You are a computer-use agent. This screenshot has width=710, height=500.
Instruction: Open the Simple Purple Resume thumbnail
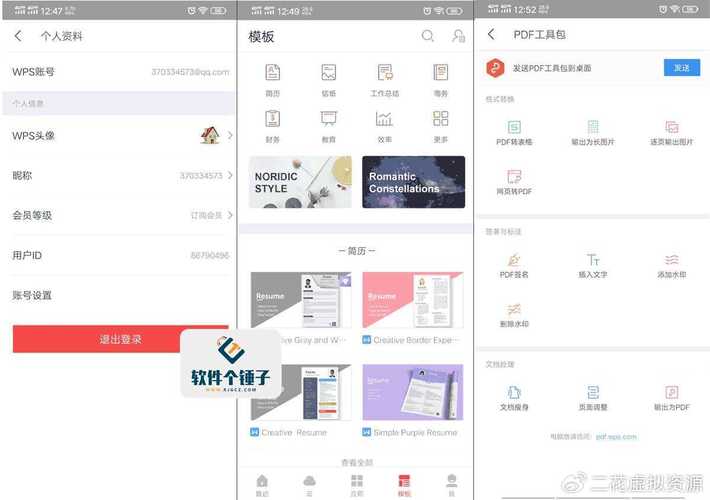click(413, 392)
